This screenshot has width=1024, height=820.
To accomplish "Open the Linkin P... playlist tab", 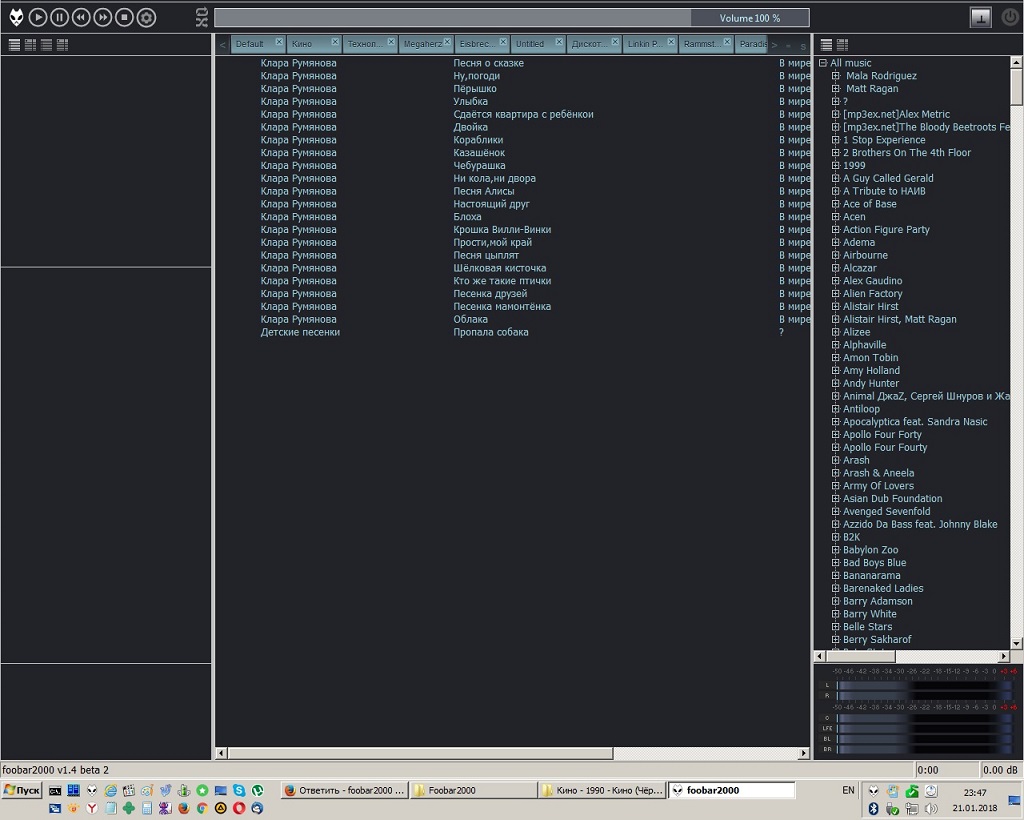I will 642,44.
